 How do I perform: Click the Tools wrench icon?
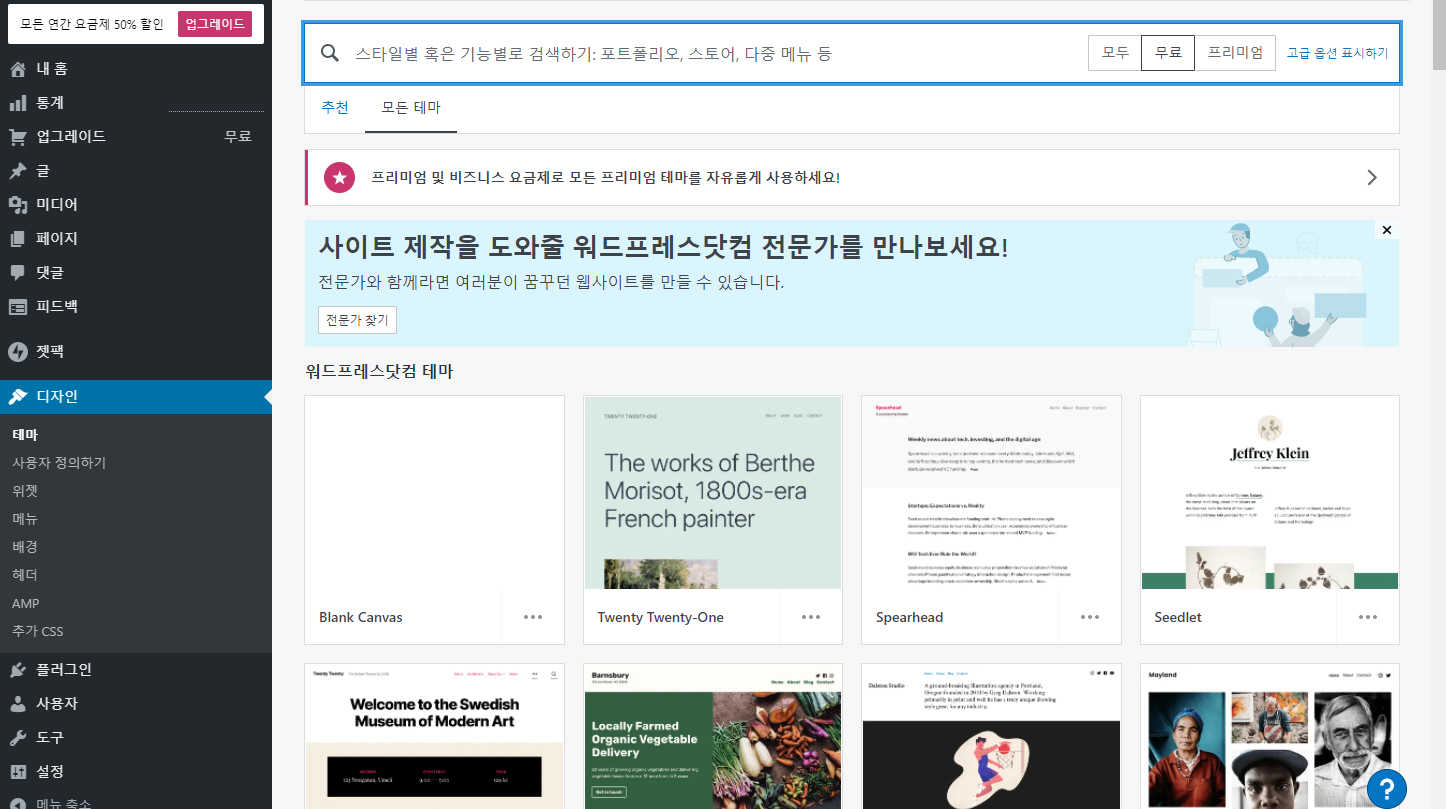18,738
